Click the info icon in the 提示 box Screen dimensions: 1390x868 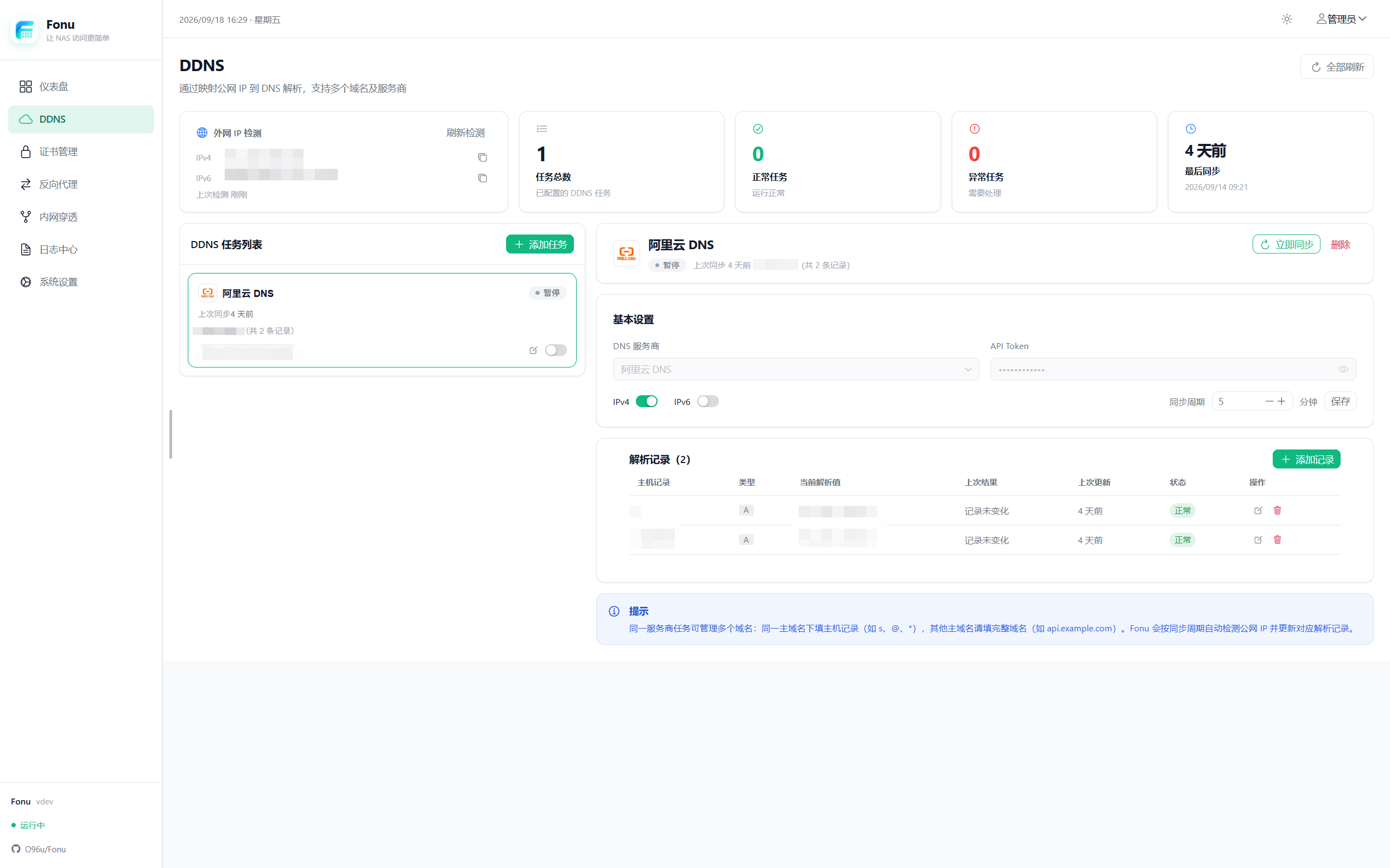coord(614,611)
